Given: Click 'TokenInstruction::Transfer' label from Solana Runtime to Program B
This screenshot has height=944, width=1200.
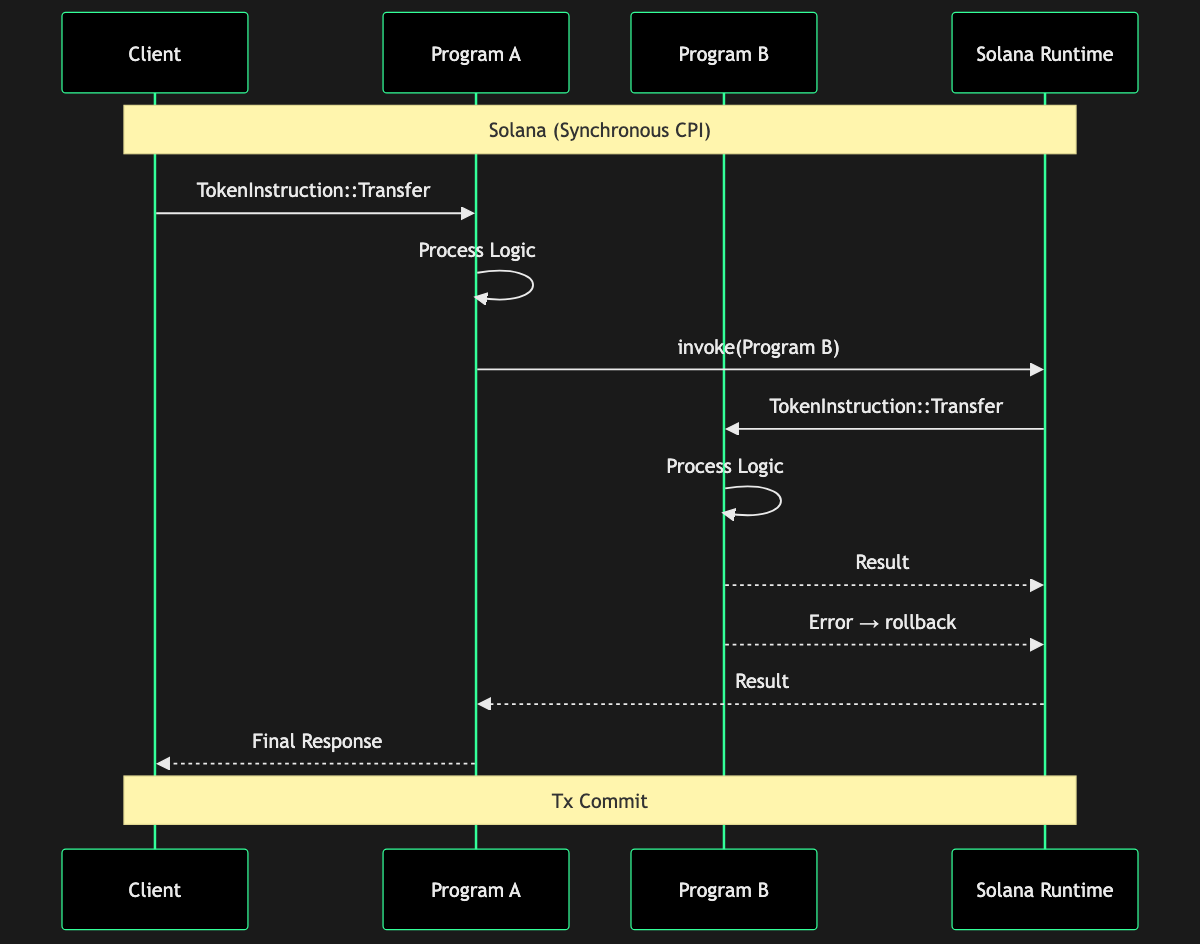Looking at the screenshot, I should [x=886, y=406].
